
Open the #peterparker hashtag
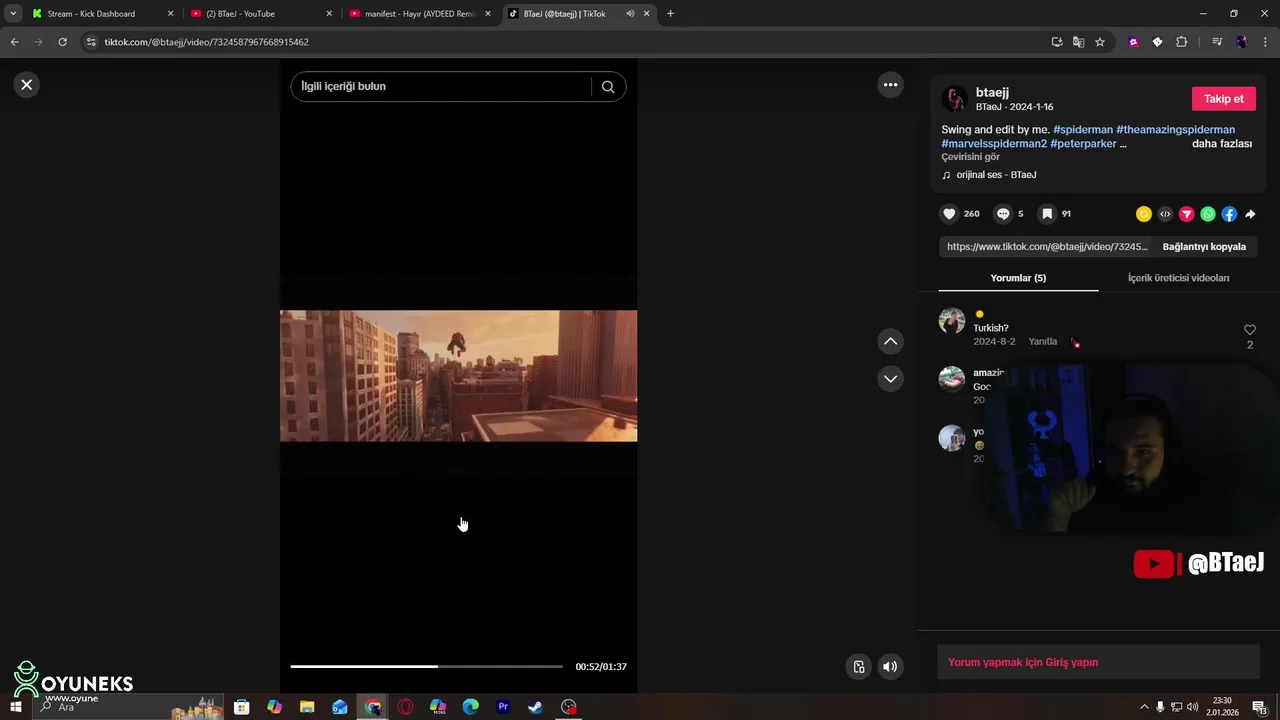1083,144
